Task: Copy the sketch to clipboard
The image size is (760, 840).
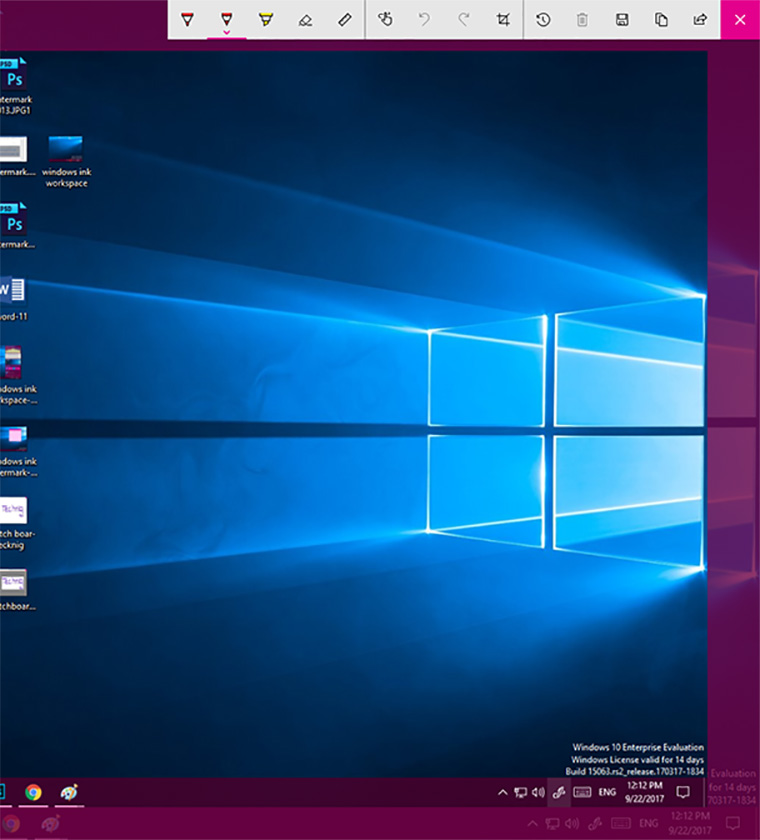Action: 661,20
